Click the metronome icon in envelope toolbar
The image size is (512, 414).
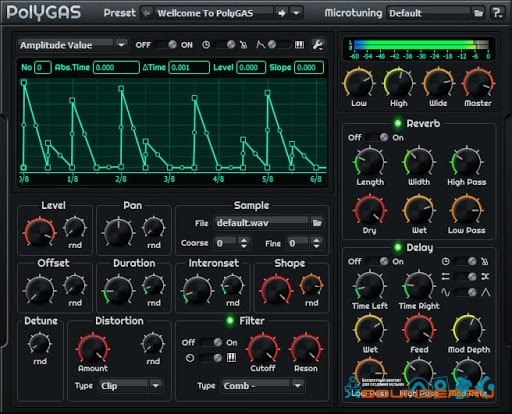click(244, 45)
